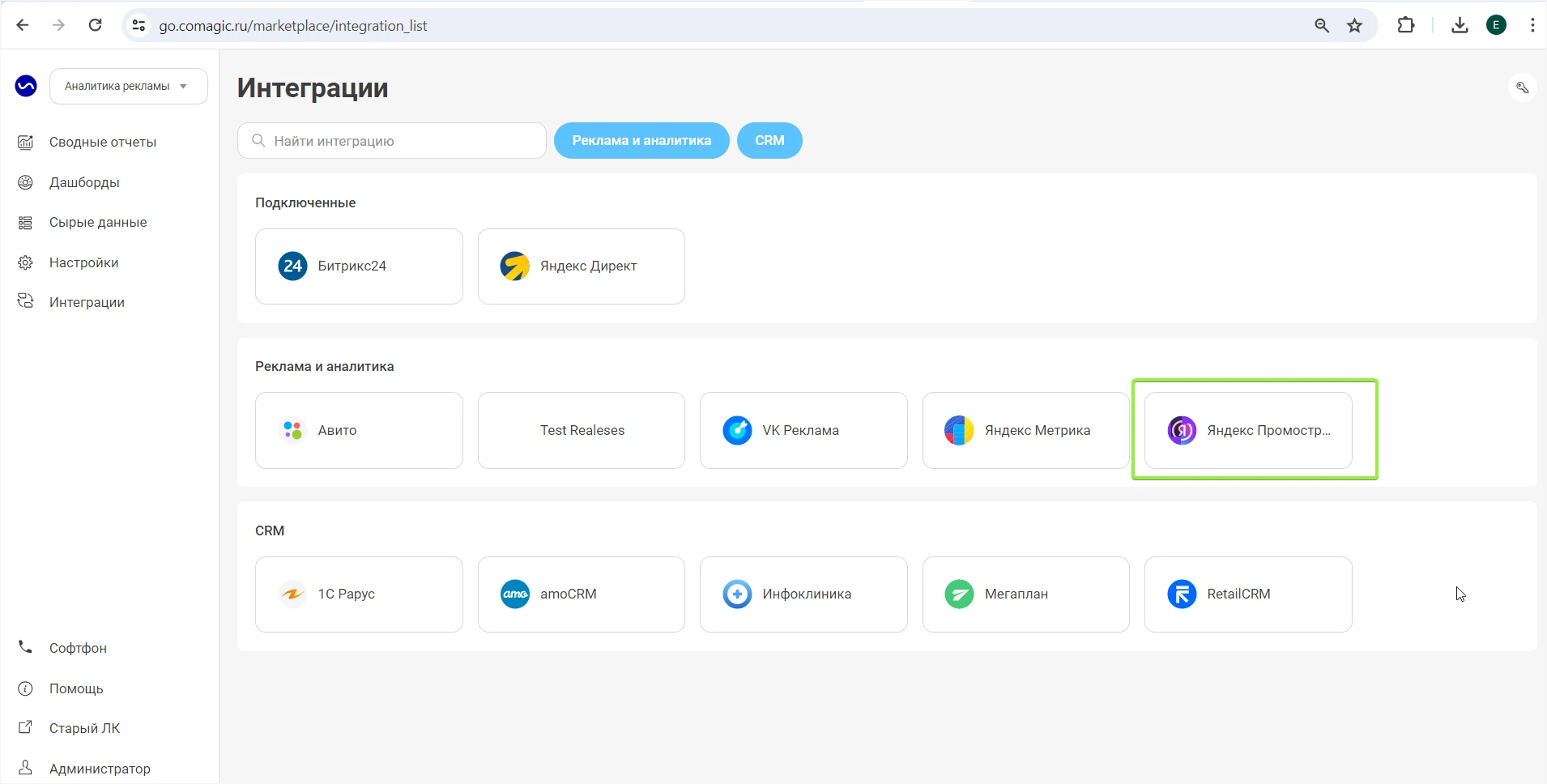Select Интеграции in the sidebar

click(x=87, y=302)
